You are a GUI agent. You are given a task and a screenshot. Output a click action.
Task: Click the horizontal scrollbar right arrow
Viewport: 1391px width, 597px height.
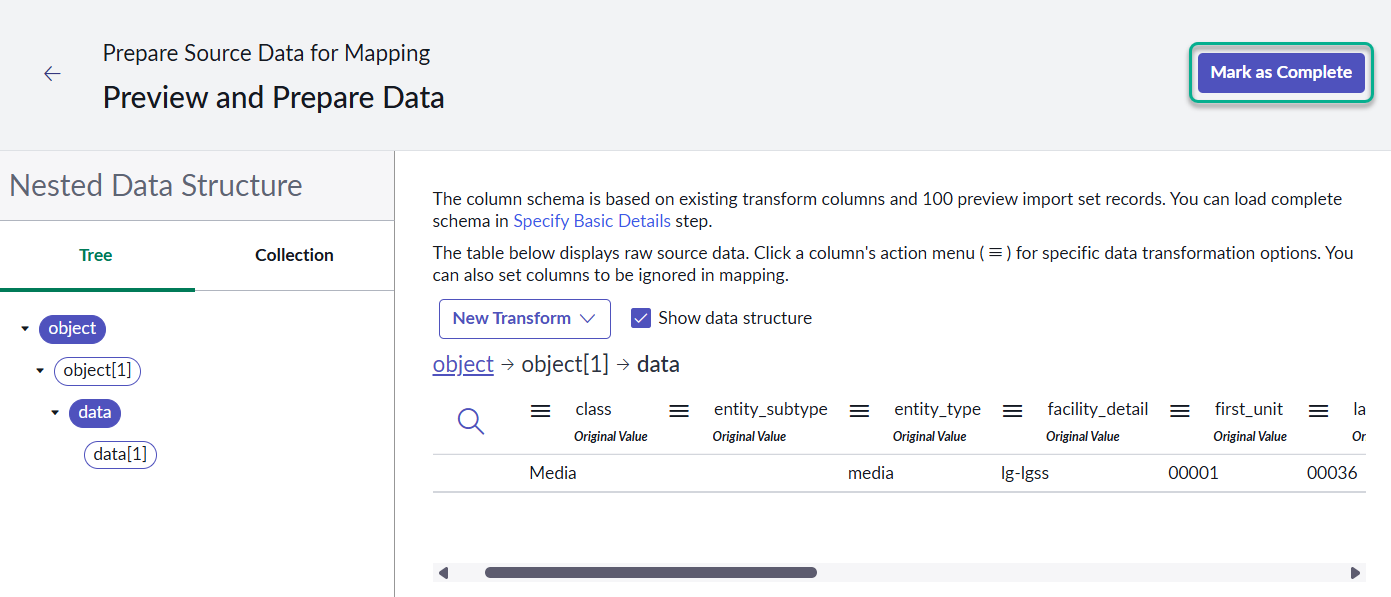pyautogui.click(x=1355, y=573)
